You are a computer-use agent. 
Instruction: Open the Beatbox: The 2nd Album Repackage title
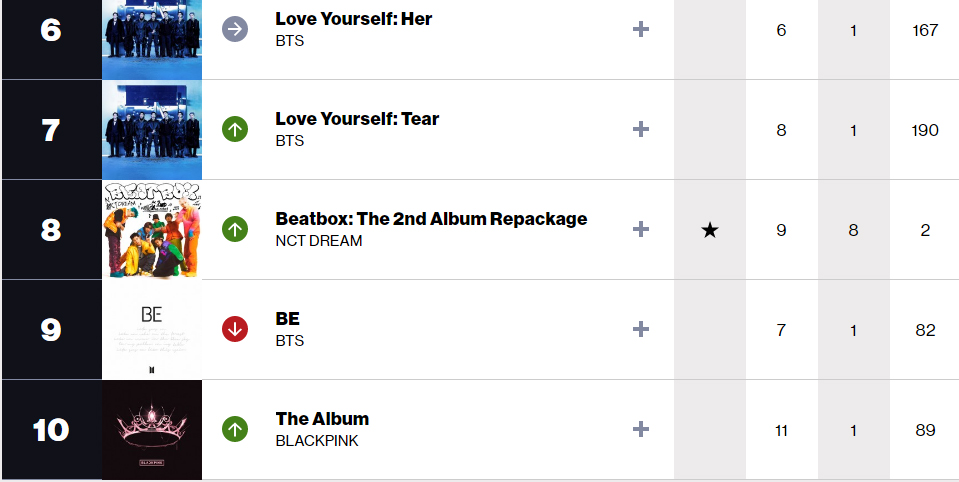(x=431, y=219)
